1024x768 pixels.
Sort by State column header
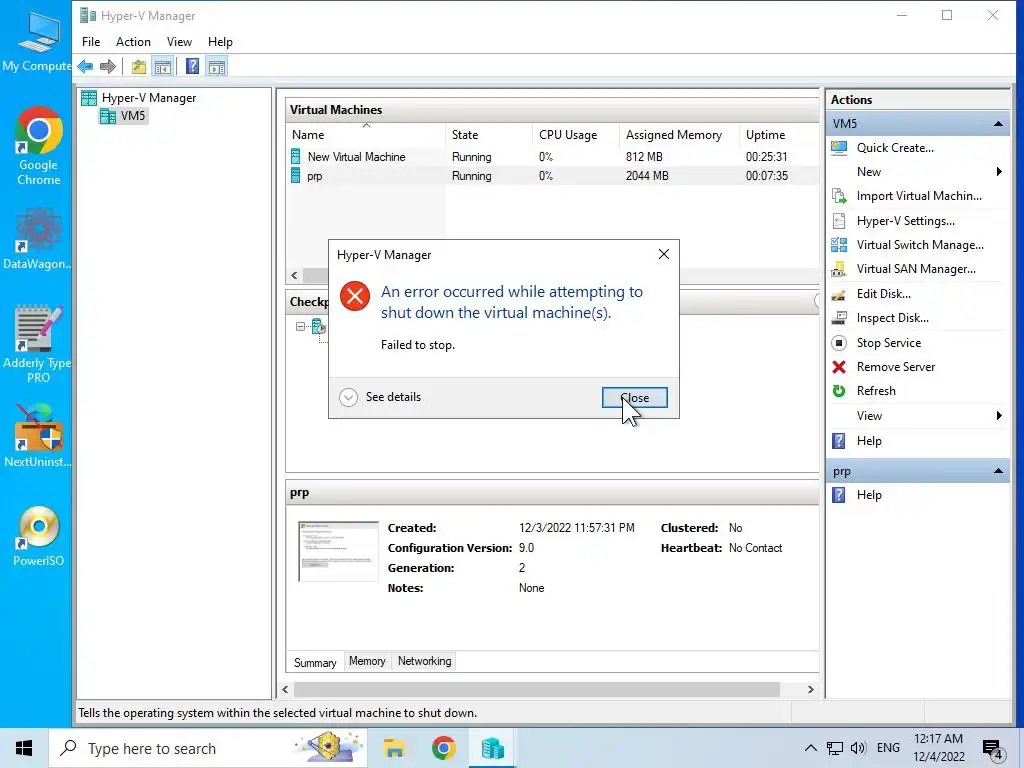488,135
